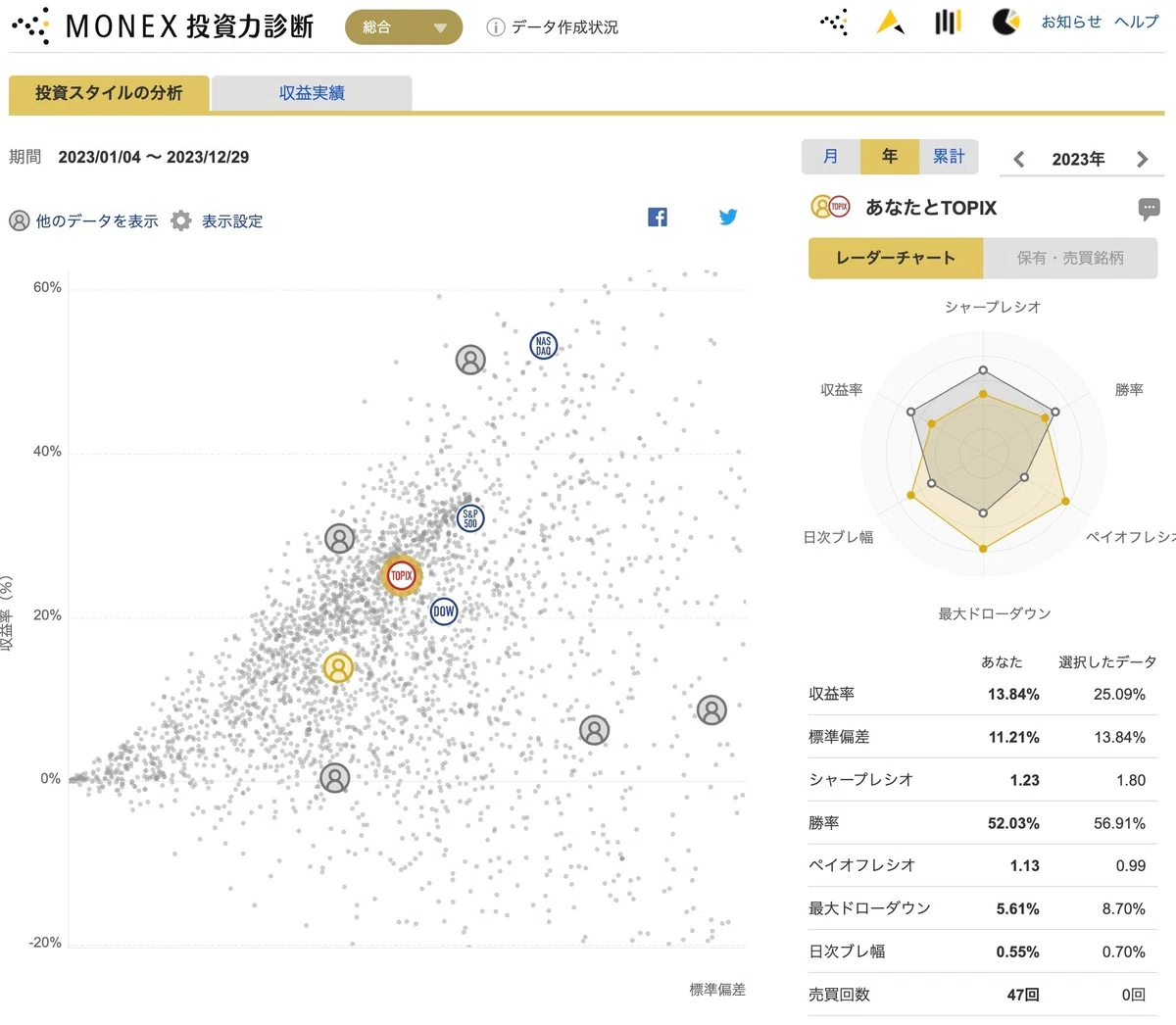
Task: Click the yellow user marker (you) on chart
Action: point(338,668)
